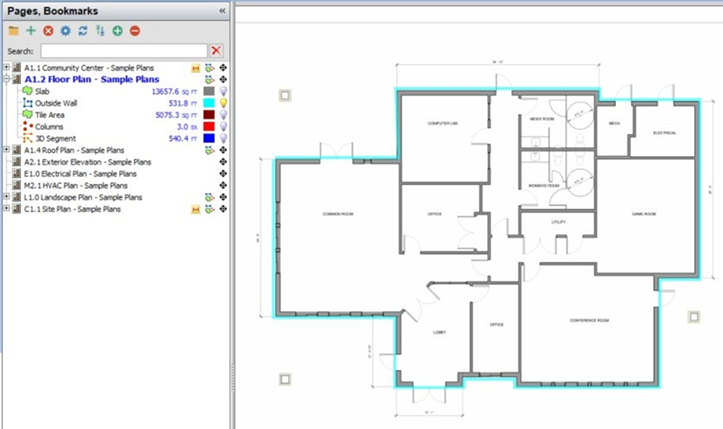Open A2.1 Exterior Elevation - Sample Plans
The width and height of the screenshot is (723, 429).
point(88,162)
